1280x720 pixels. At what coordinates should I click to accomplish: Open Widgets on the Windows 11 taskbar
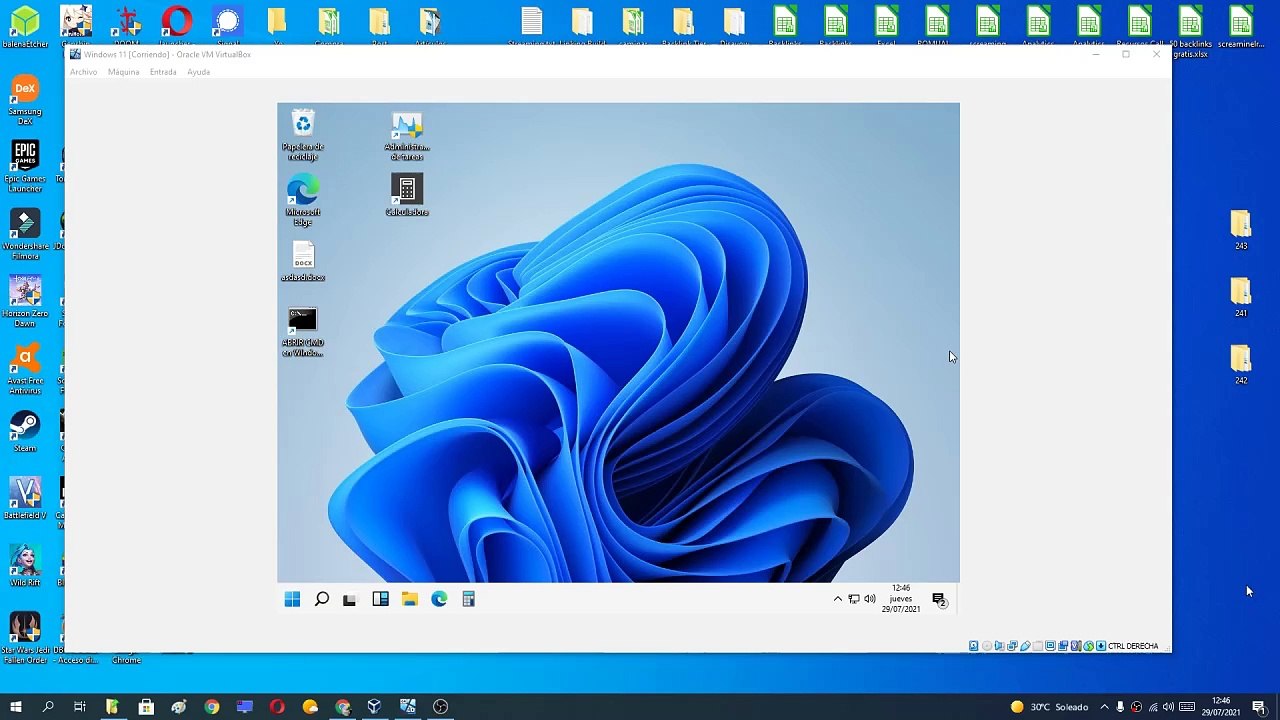[x=380, y=599]
